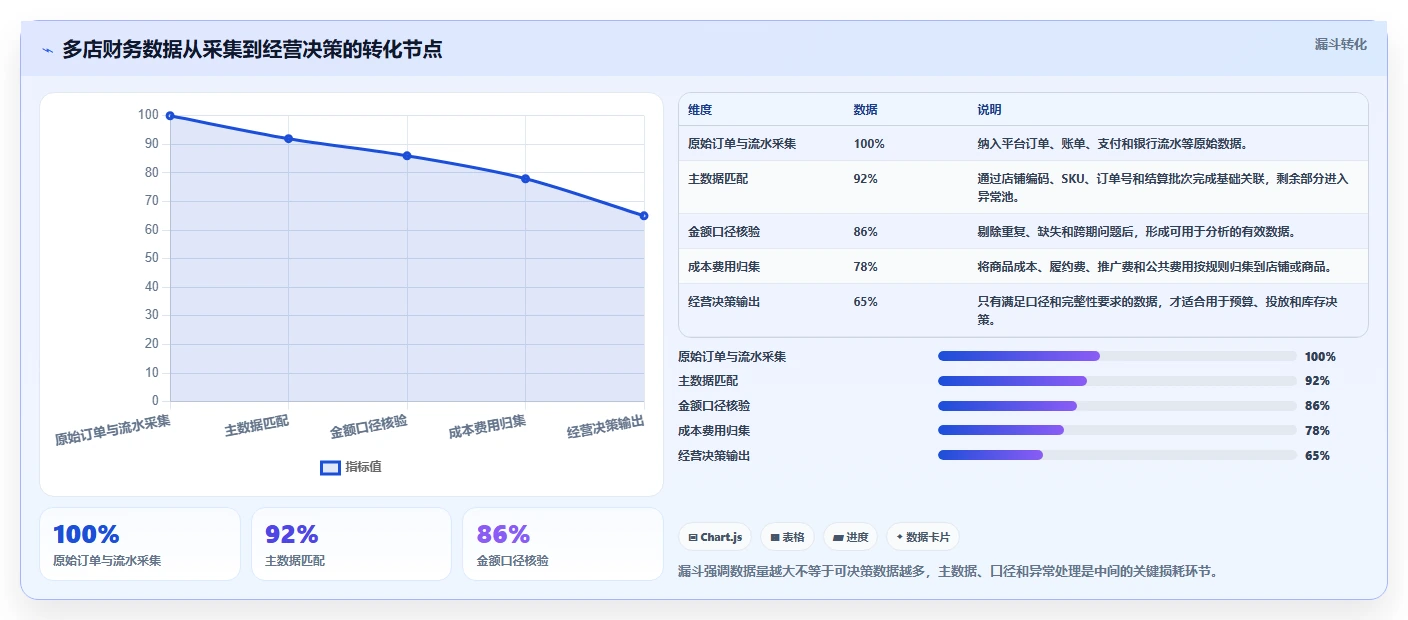Select table cell 金额口径核验

point(724,232)
